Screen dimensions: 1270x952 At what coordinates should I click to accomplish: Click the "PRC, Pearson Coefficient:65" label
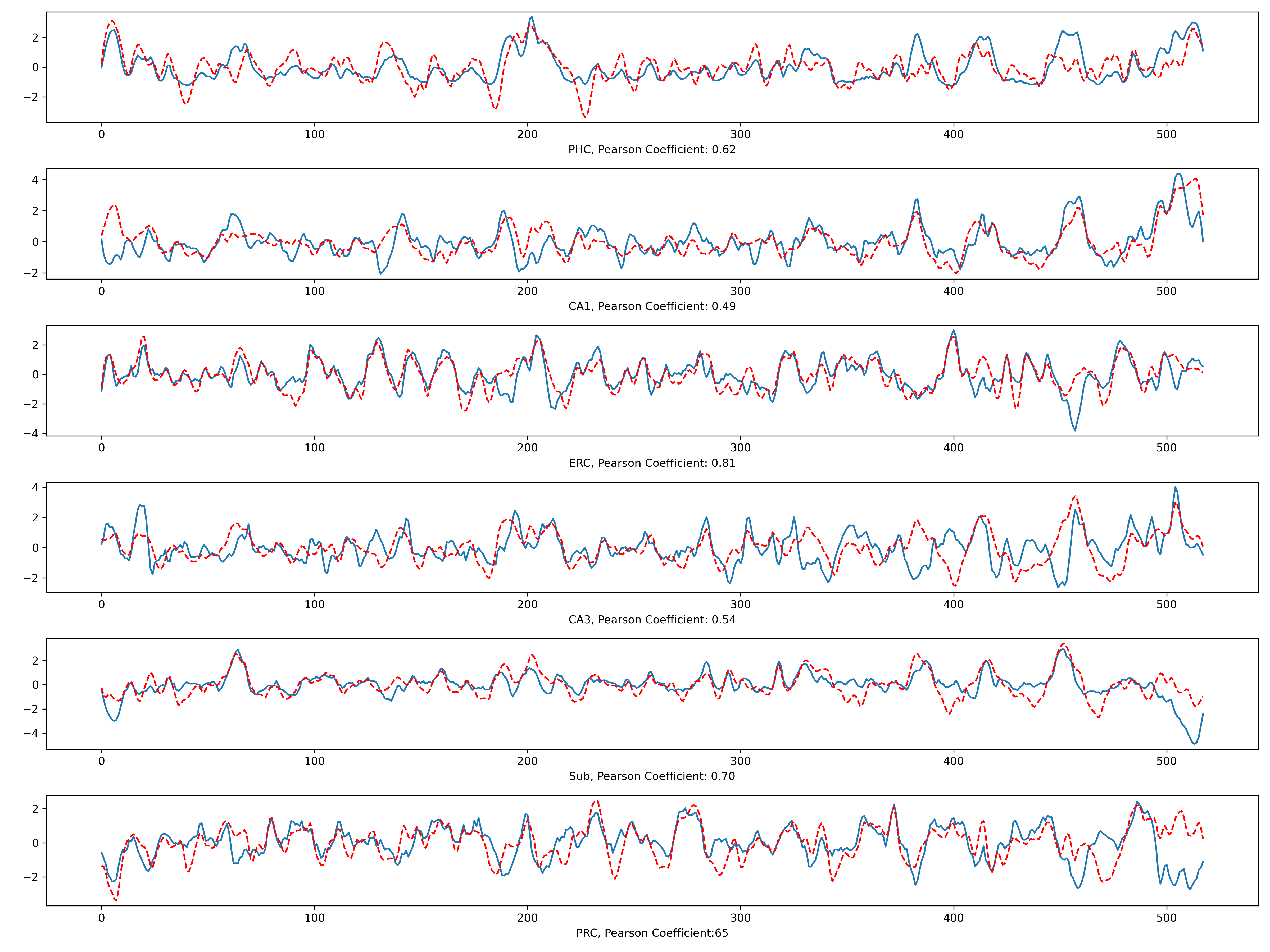652,933
